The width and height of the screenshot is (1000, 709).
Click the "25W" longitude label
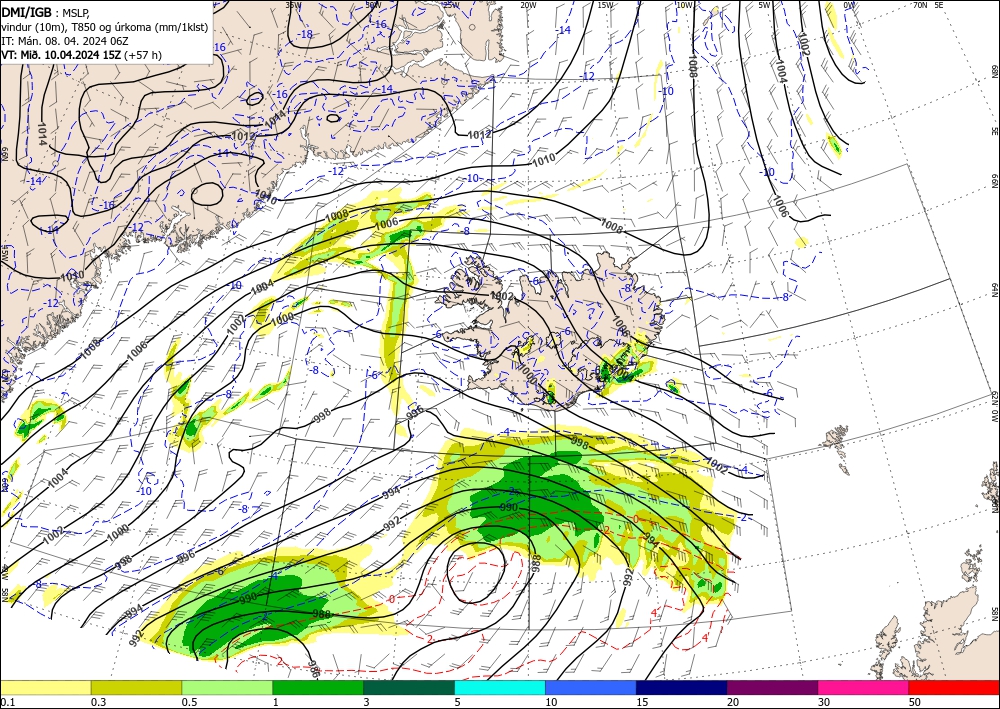(x=451, y=5)
